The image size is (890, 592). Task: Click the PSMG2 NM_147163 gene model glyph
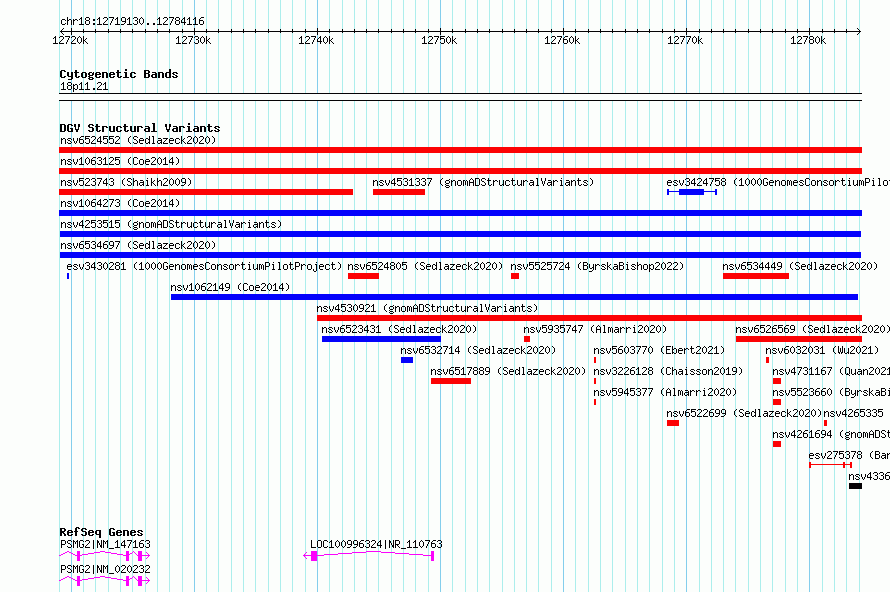click(104, 556)
